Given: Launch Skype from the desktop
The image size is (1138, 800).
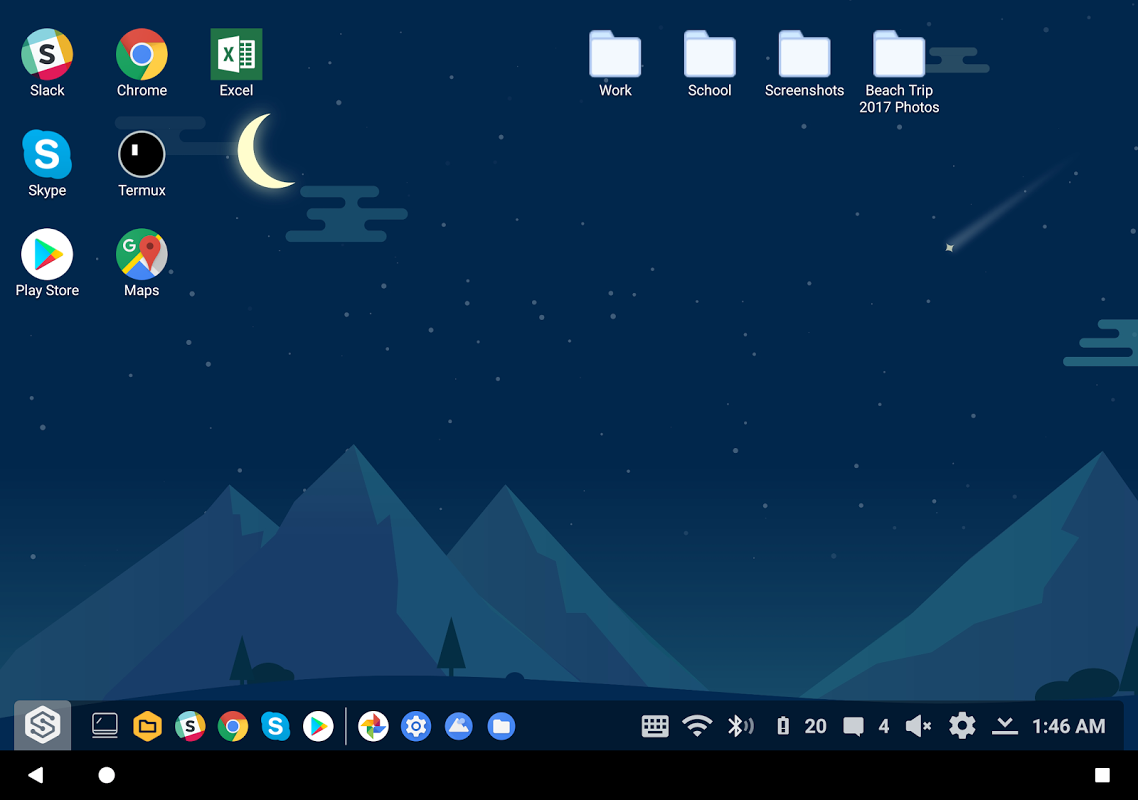Looking at the screenshot, I should pyautogui.click(x=47, y=155).
